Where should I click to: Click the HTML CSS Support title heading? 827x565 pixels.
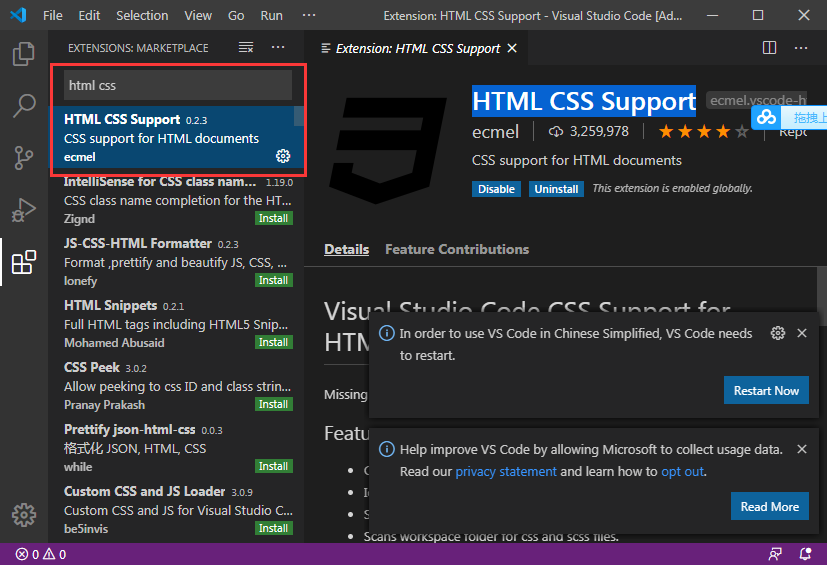[x=584, y=101]
